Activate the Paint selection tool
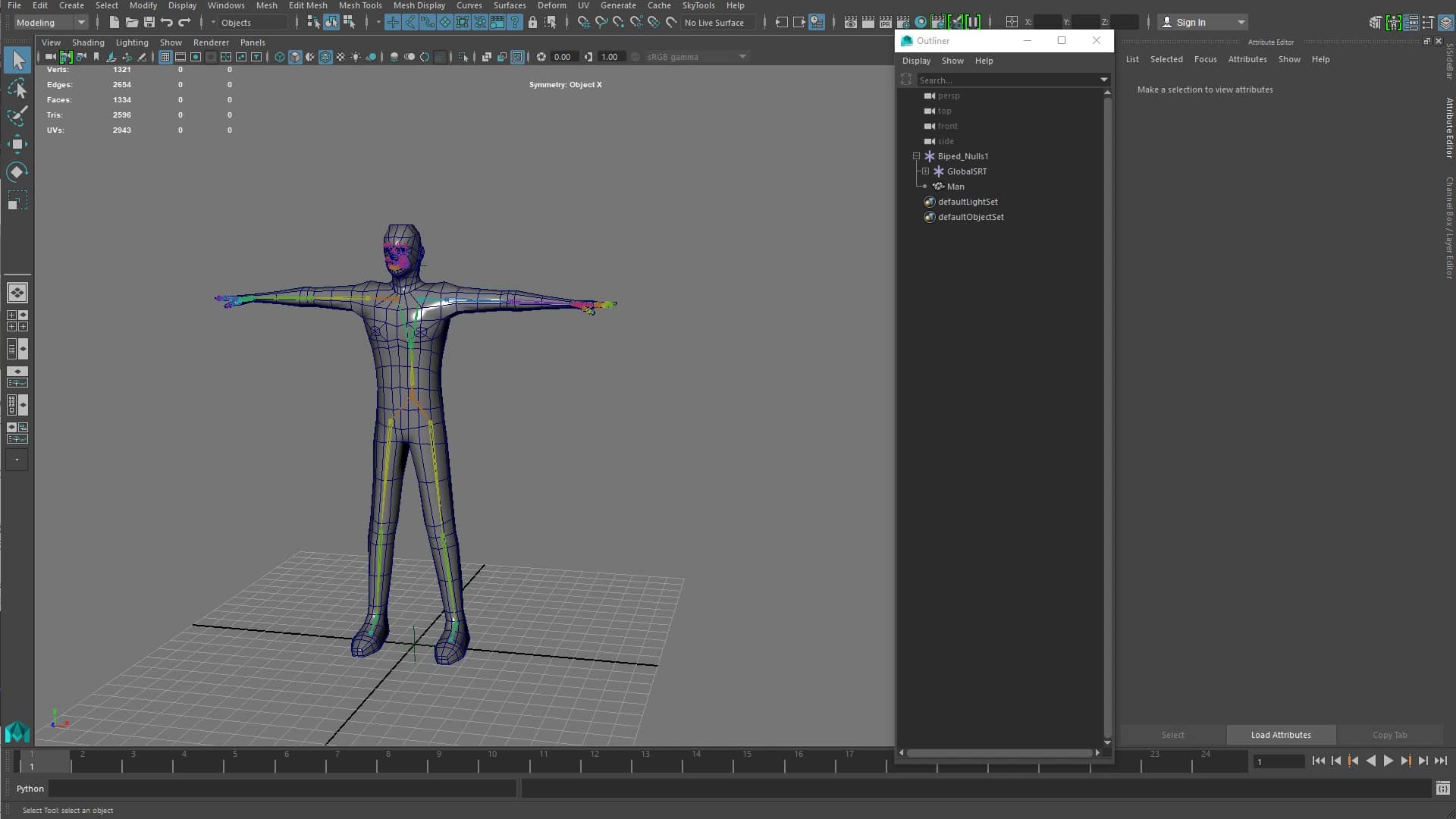Viewport: 1456px width, 819px height. point(17,115)
